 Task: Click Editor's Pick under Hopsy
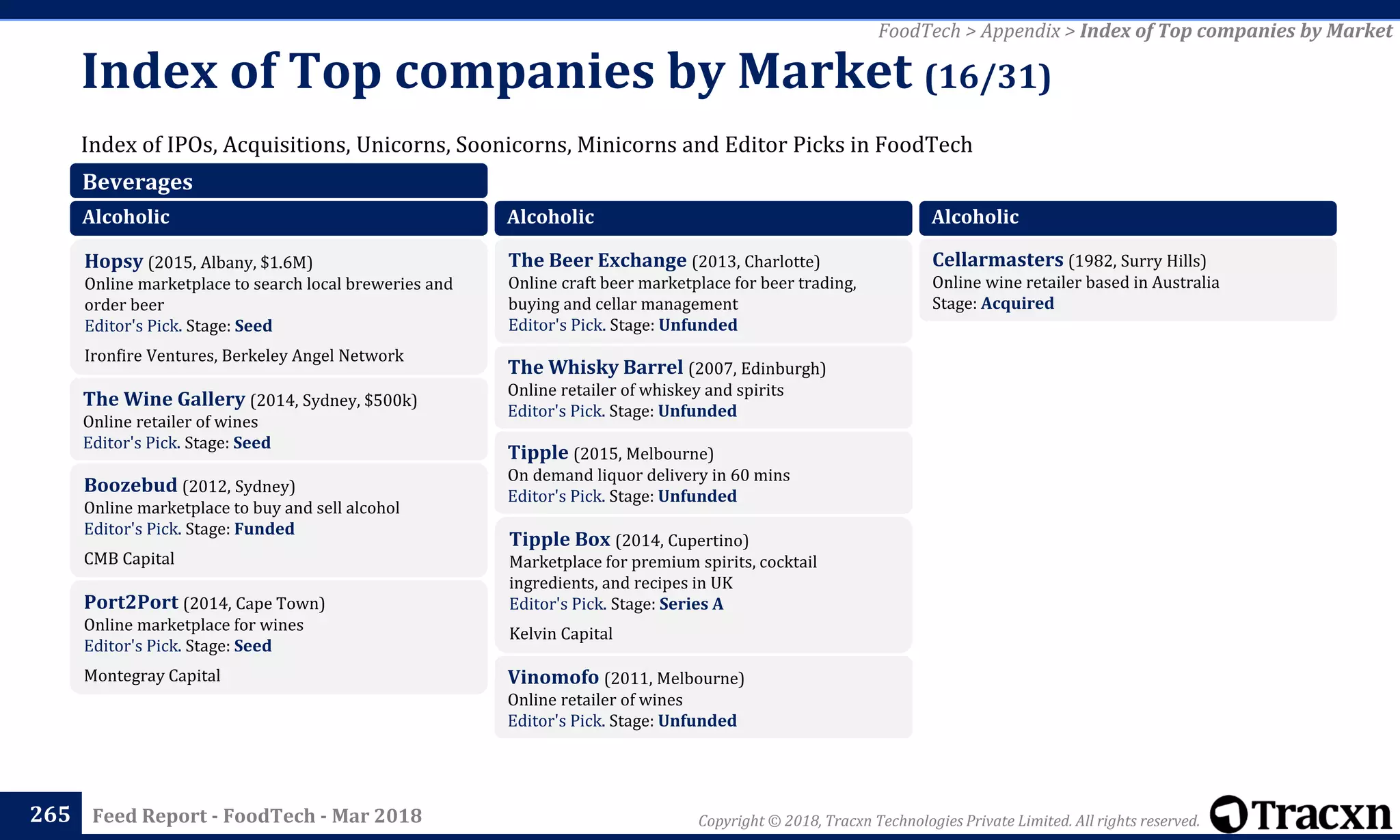click(x=131, y=326)
